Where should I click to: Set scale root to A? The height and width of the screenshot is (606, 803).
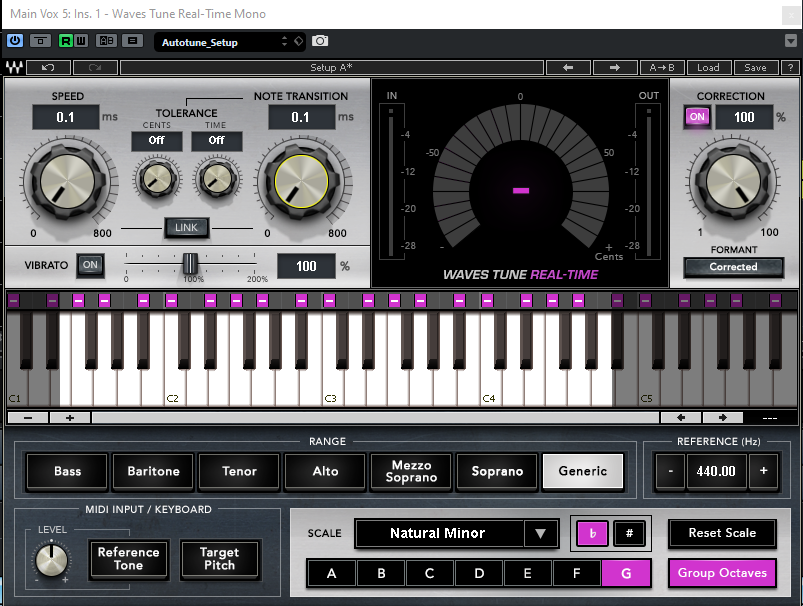[x=331, y=573]
